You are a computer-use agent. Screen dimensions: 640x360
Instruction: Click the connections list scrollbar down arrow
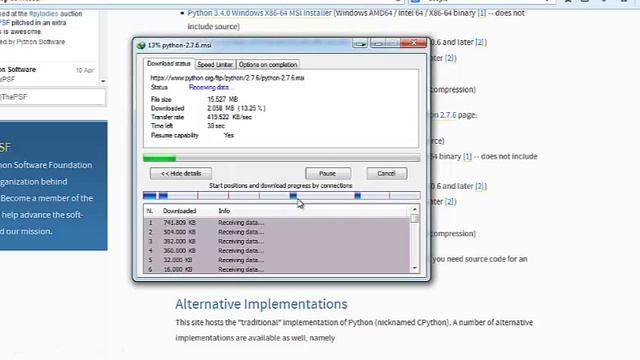pos(415,268)
